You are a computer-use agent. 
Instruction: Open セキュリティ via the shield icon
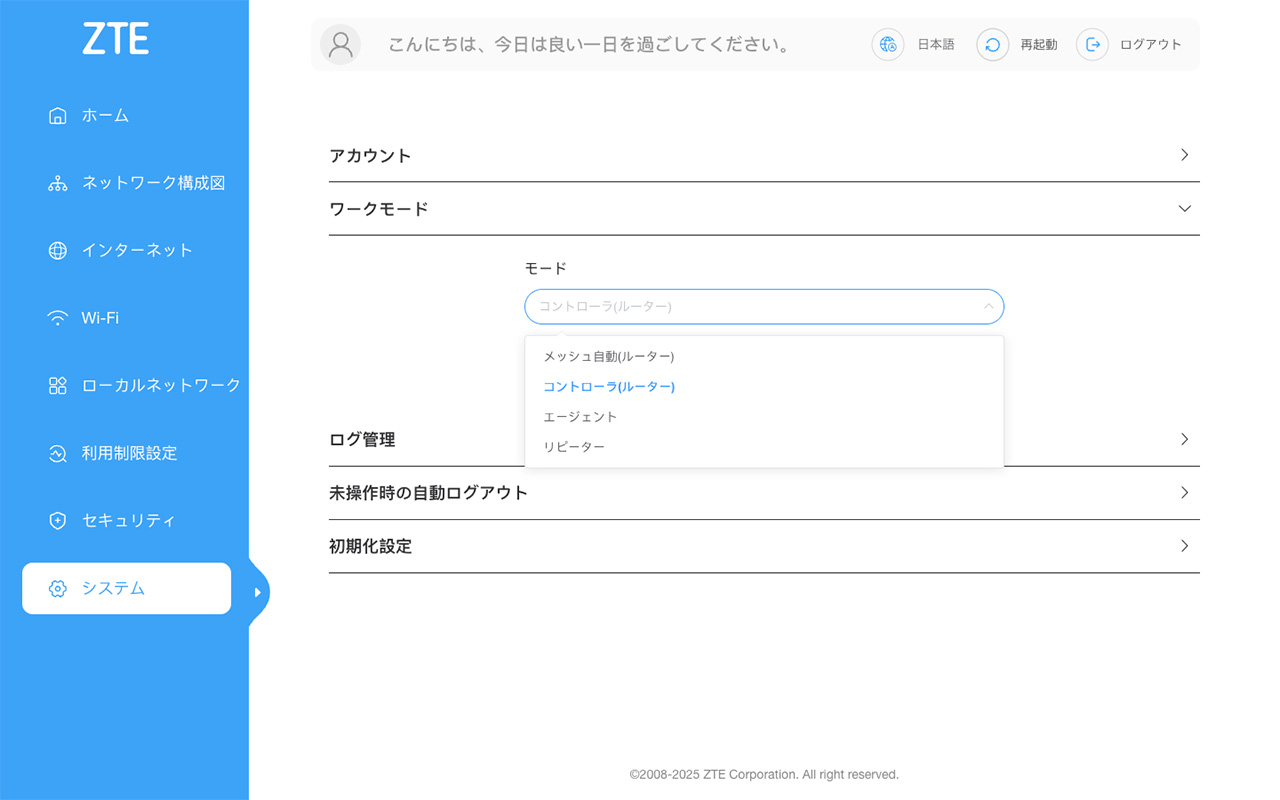(57, 520)
